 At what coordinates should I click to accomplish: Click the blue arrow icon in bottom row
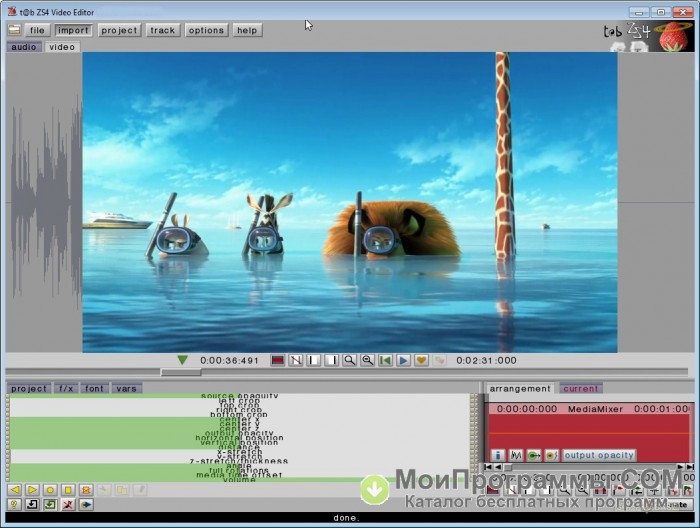[x=86, y=505]
